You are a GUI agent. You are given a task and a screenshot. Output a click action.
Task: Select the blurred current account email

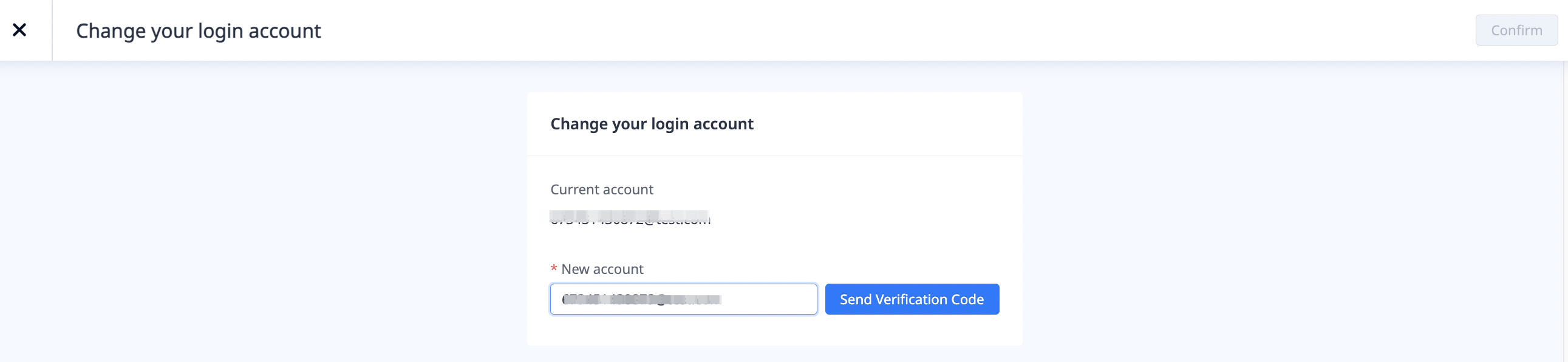pos(629,218)
